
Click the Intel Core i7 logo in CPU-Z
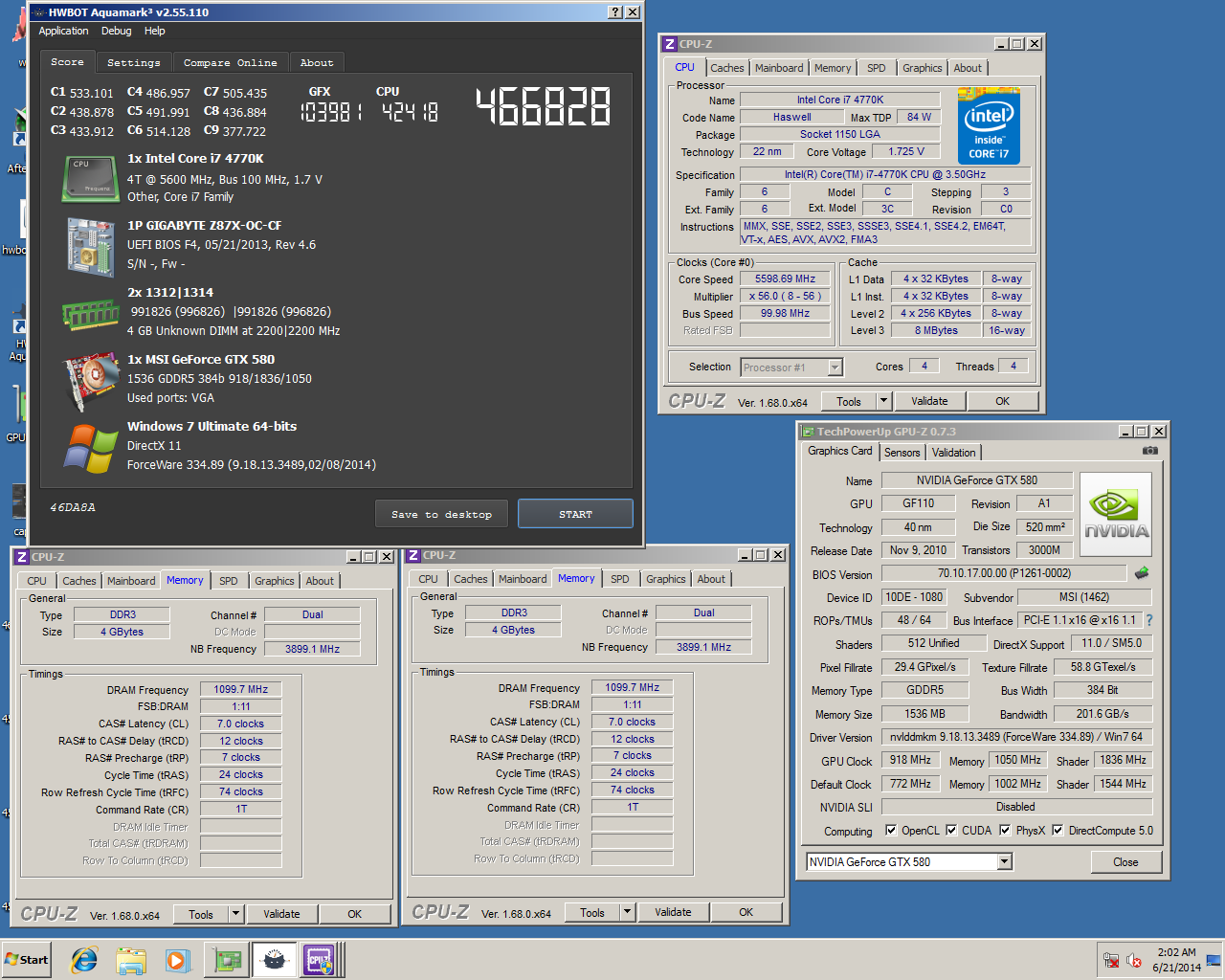point(989,127)
